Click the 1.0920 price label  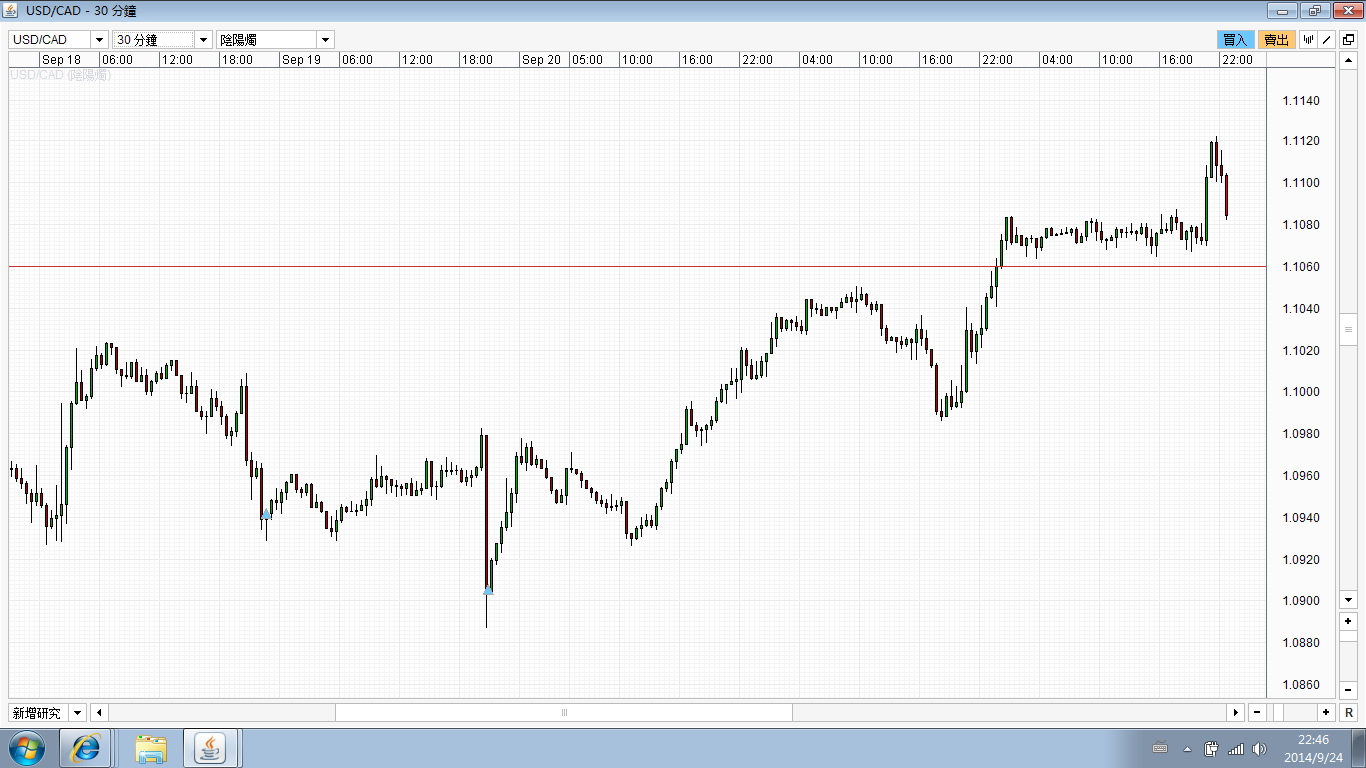point(1301,560)
